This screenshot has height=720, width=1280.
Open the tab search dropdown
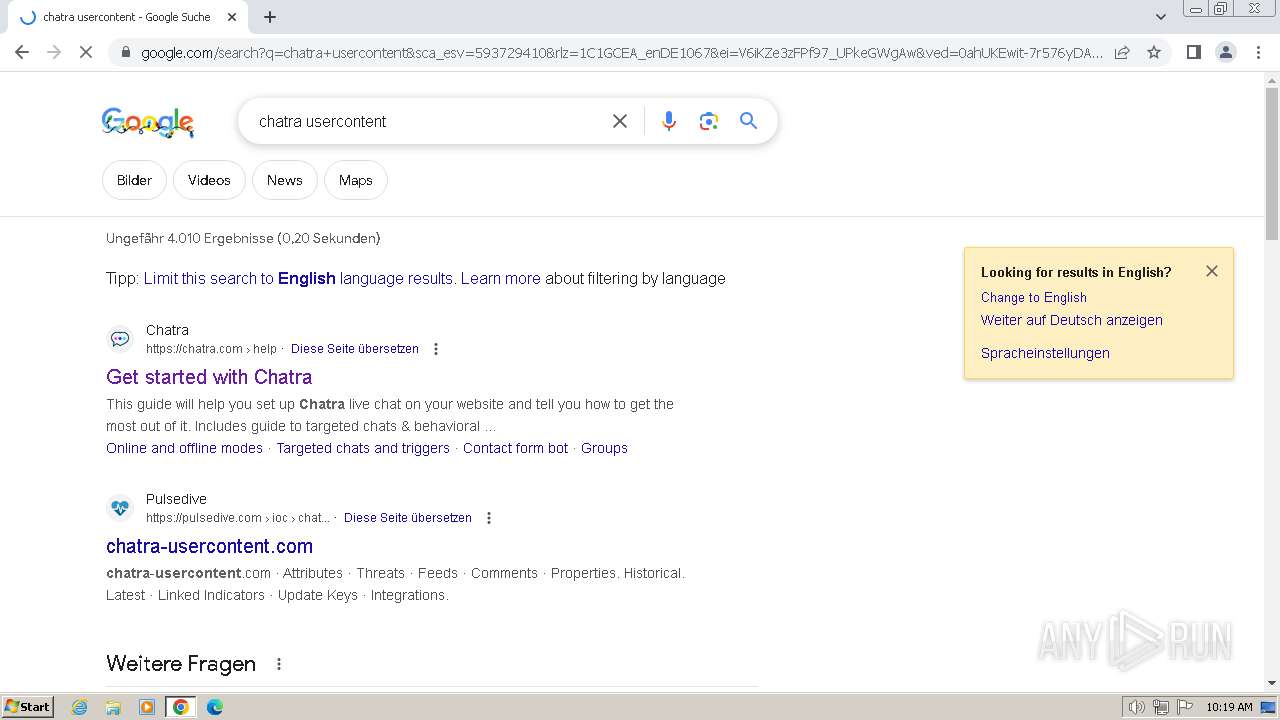1160,17
